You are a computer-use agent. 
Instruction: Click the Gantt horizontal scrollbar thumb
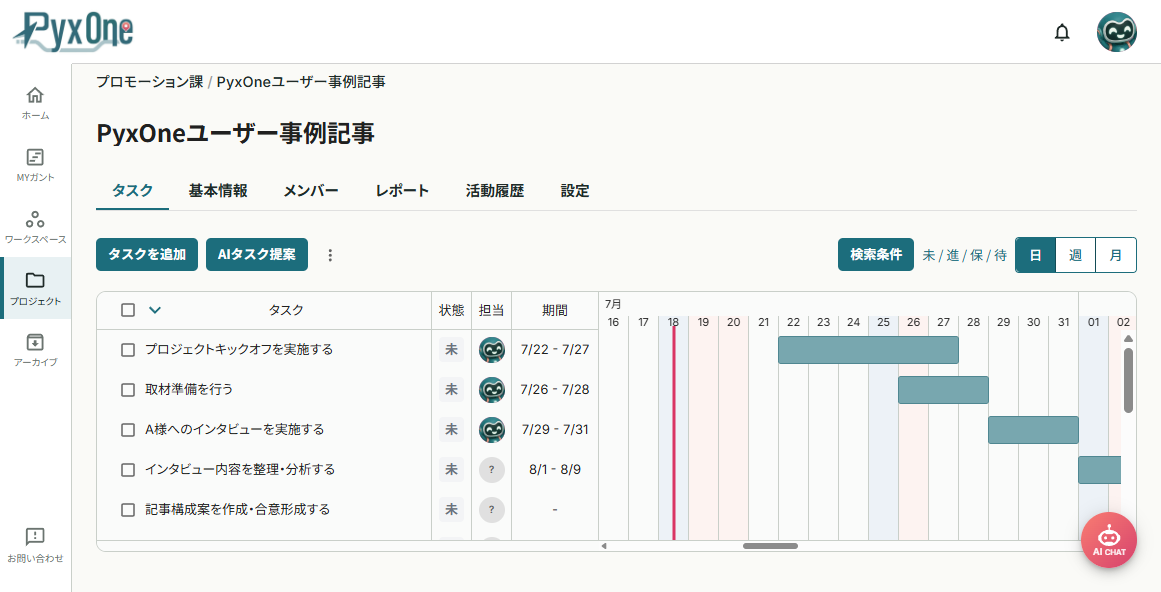(x=770, y=546)
